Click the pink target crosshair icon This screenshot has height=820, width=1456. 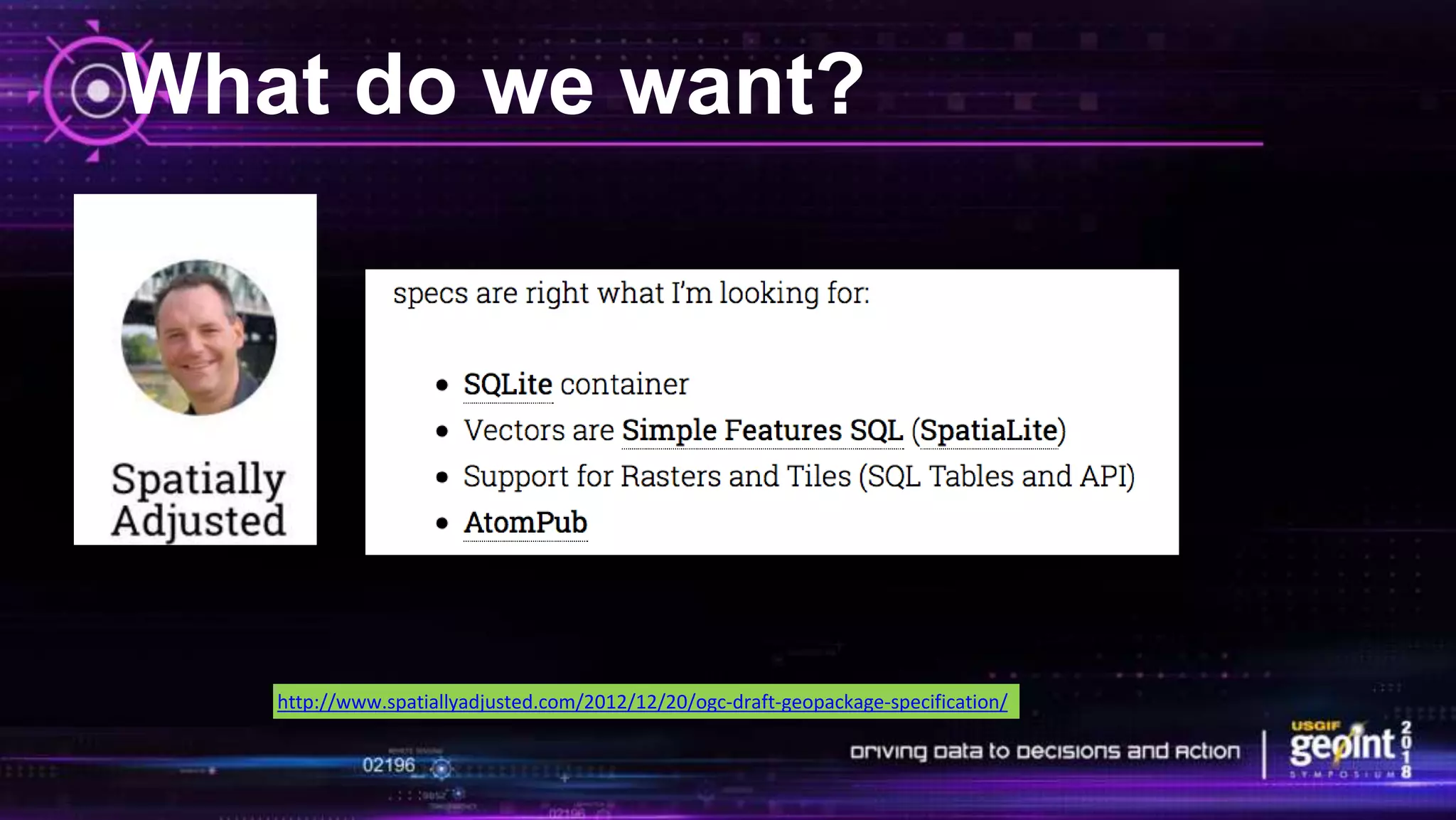click(97, 91)
